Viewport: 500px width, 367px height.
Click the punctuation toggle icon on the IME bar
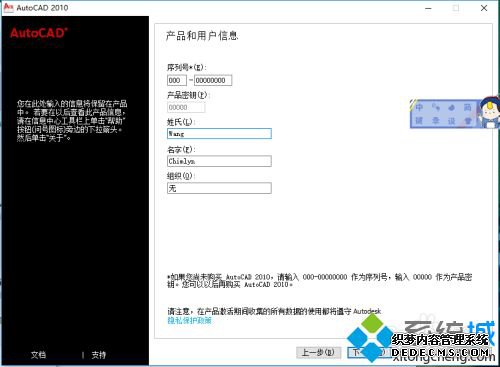435,107
